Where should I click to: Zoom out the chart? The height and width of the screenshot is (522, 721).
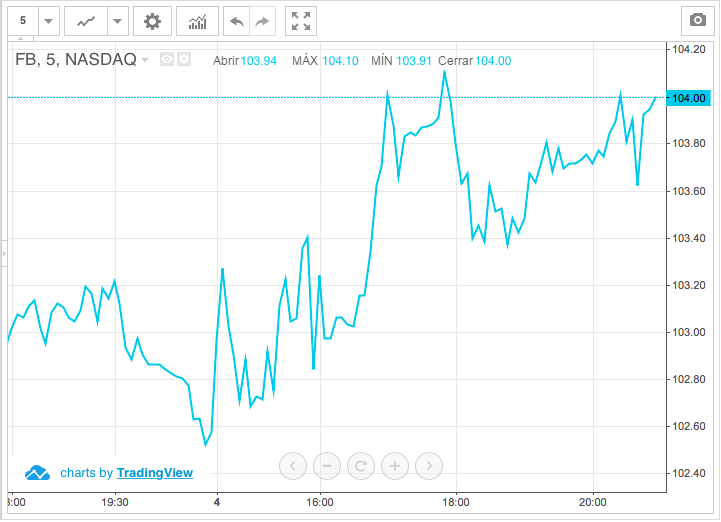(326, 465)
